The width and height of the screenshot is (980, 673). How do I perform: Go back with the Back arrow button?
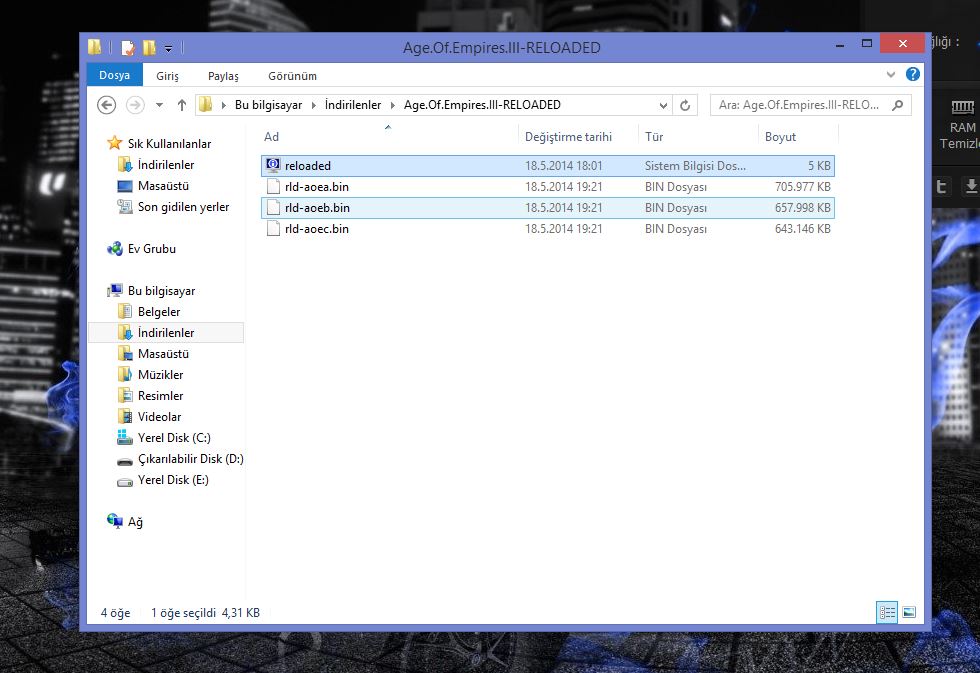[x=107, y=105]
